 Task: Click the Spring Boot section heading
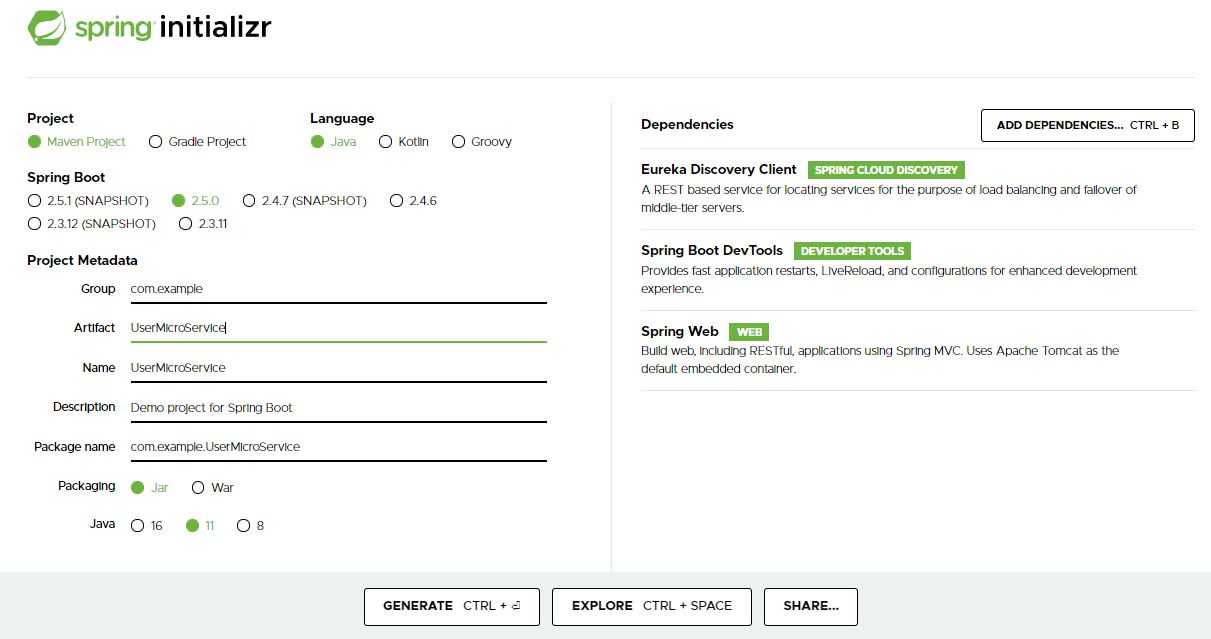pyautogui.click(x=66, y=178)
